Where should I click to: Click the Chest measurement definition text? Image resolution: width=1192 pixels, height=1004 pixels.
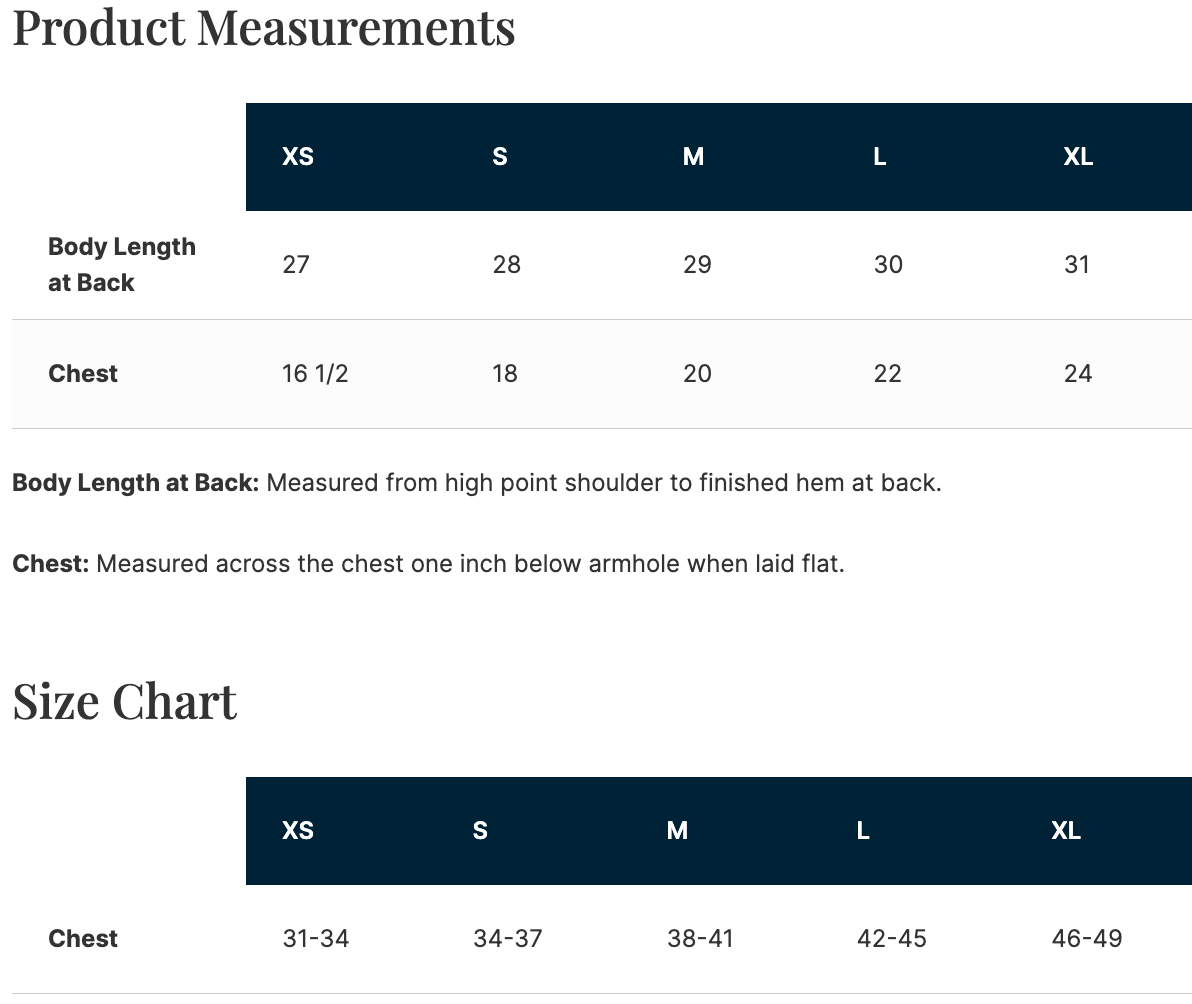429,564
